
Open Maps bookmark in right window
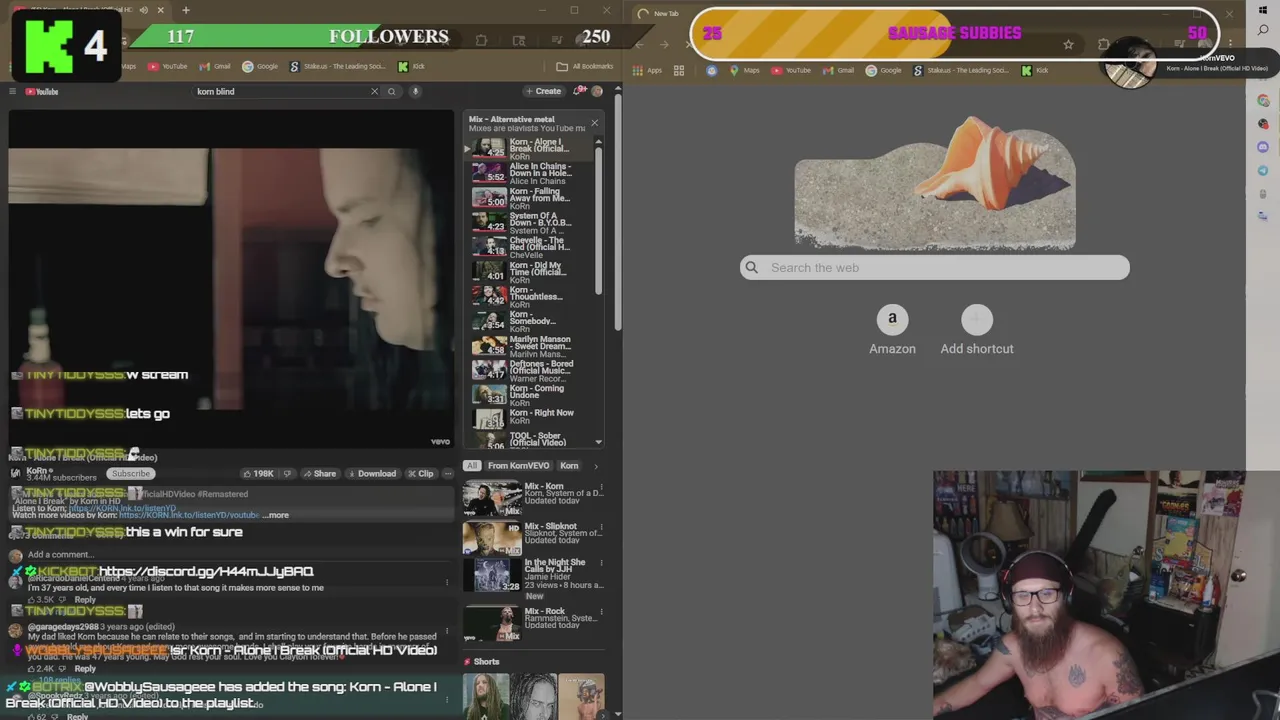[x=744, y=70]
